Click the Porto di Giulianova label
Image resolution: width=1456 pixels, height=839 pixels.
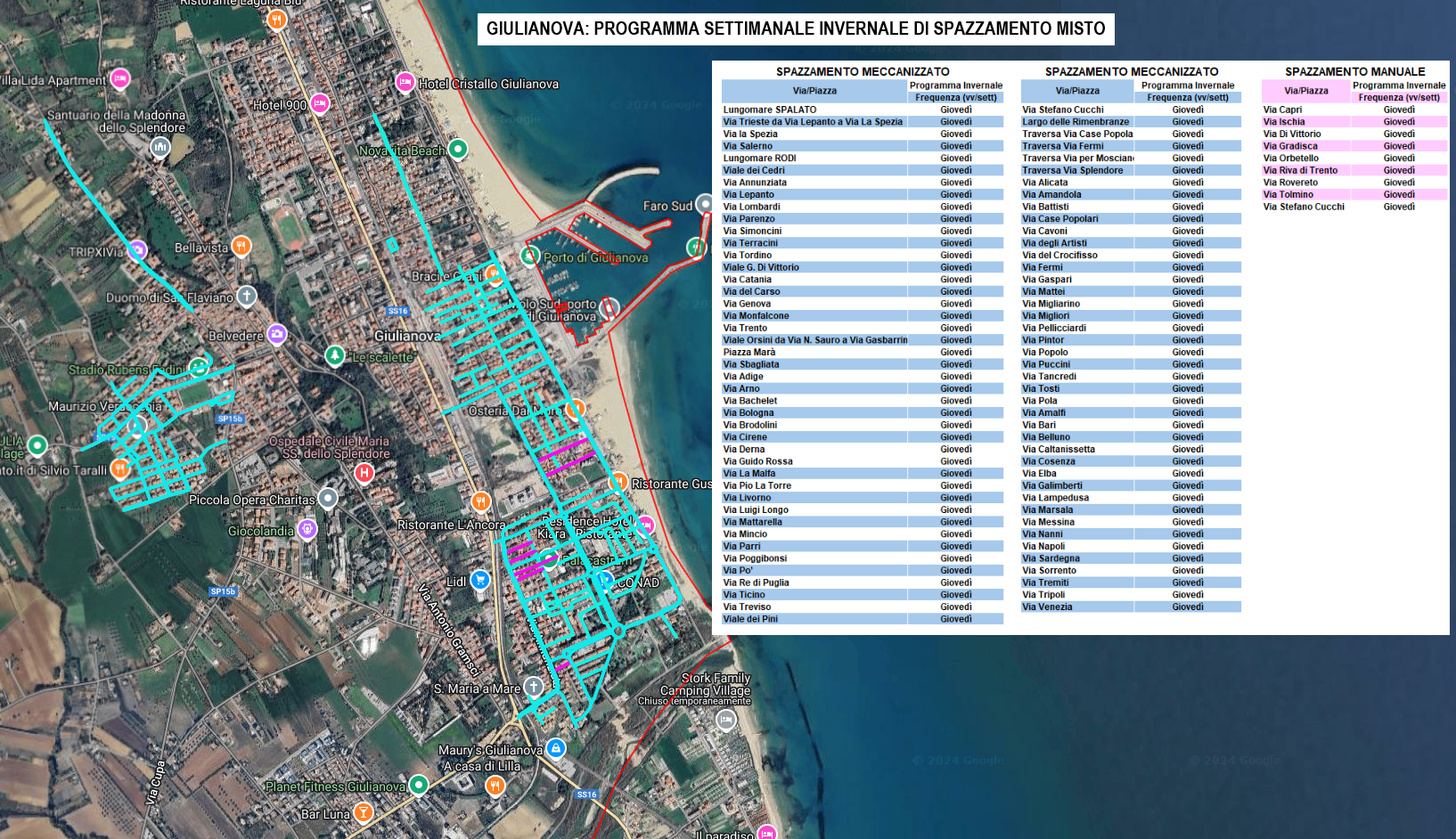595,257
